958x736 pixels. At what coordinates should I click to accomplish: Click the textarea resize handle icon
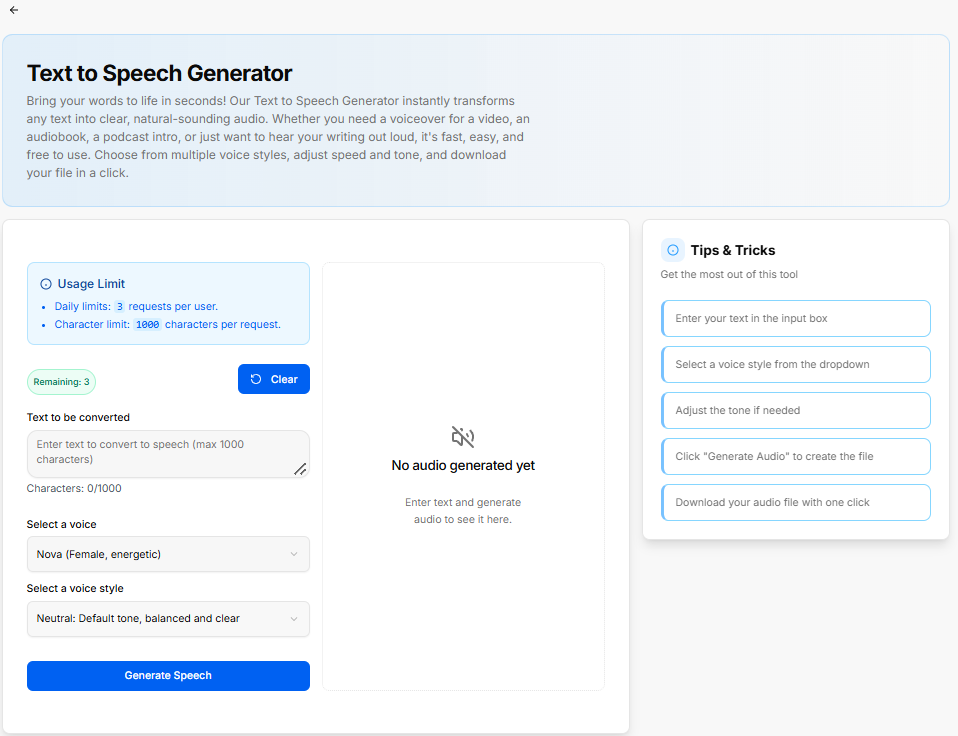coord(300,469)
